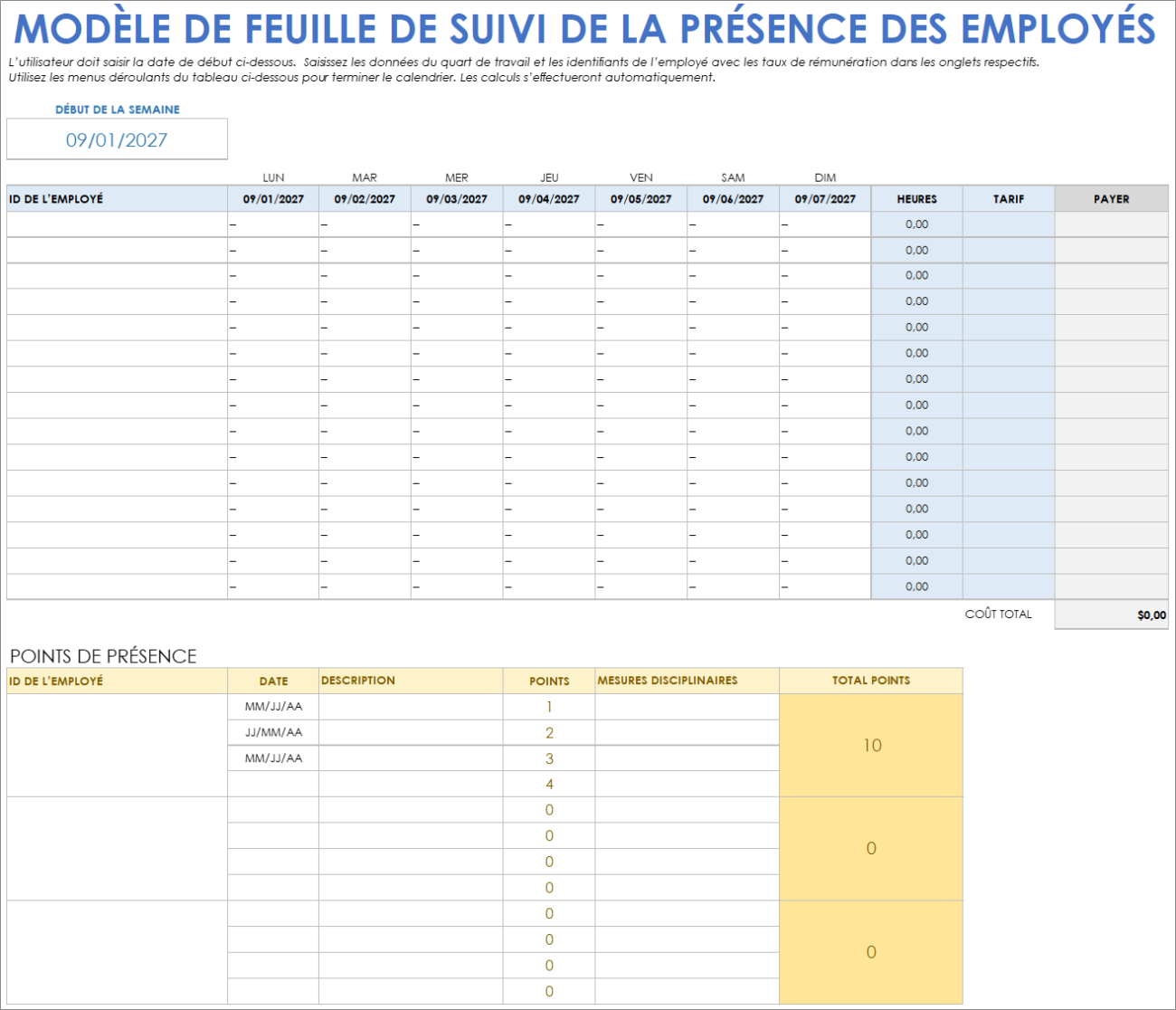Click the date header 09/04/2027 under JEU

point(549,198)
